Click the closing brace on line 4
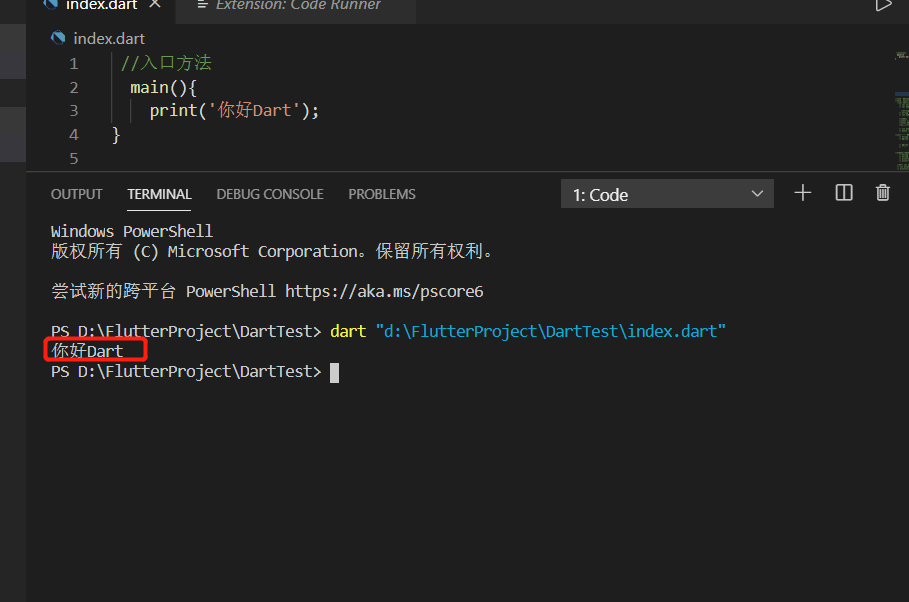909x602 pixels. click(116, 135)
